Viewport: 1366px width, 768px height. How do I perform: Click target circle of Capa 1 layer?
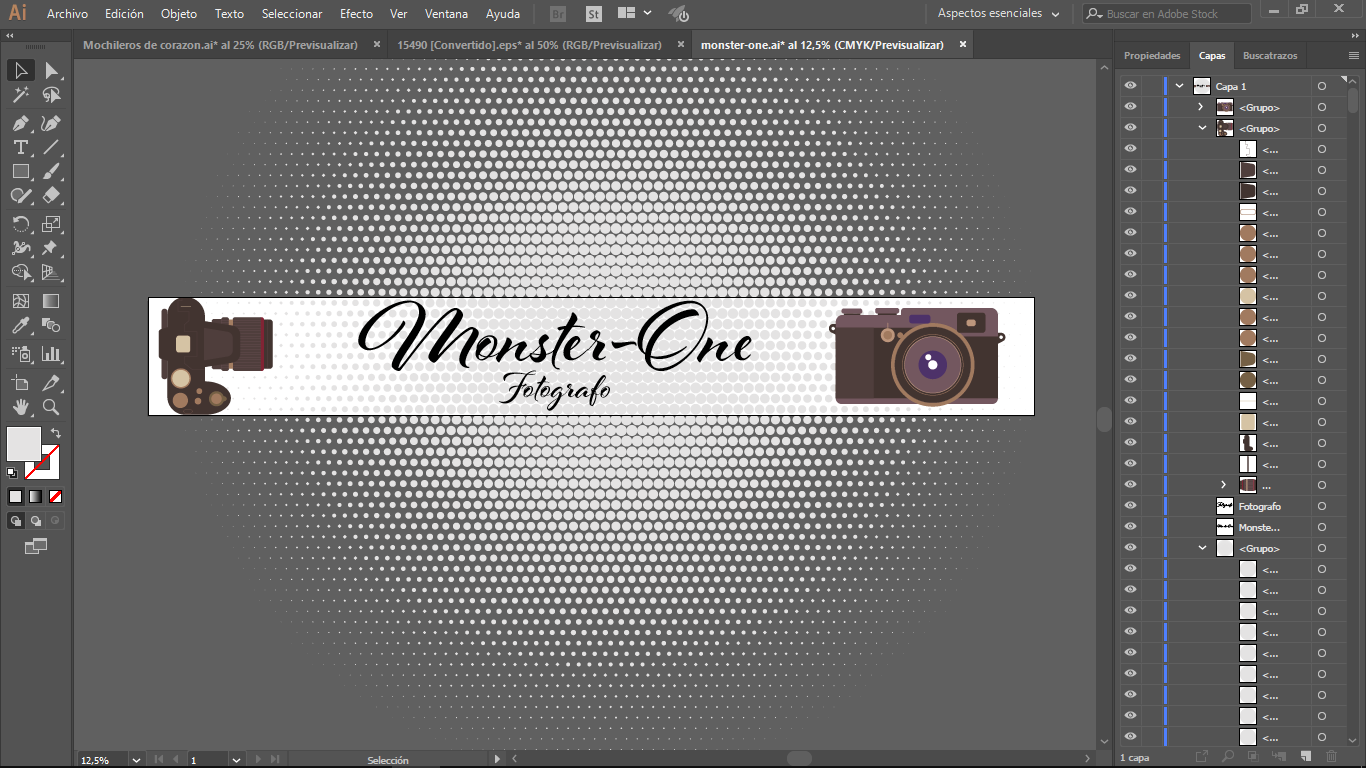click(x=1321, y=86)
